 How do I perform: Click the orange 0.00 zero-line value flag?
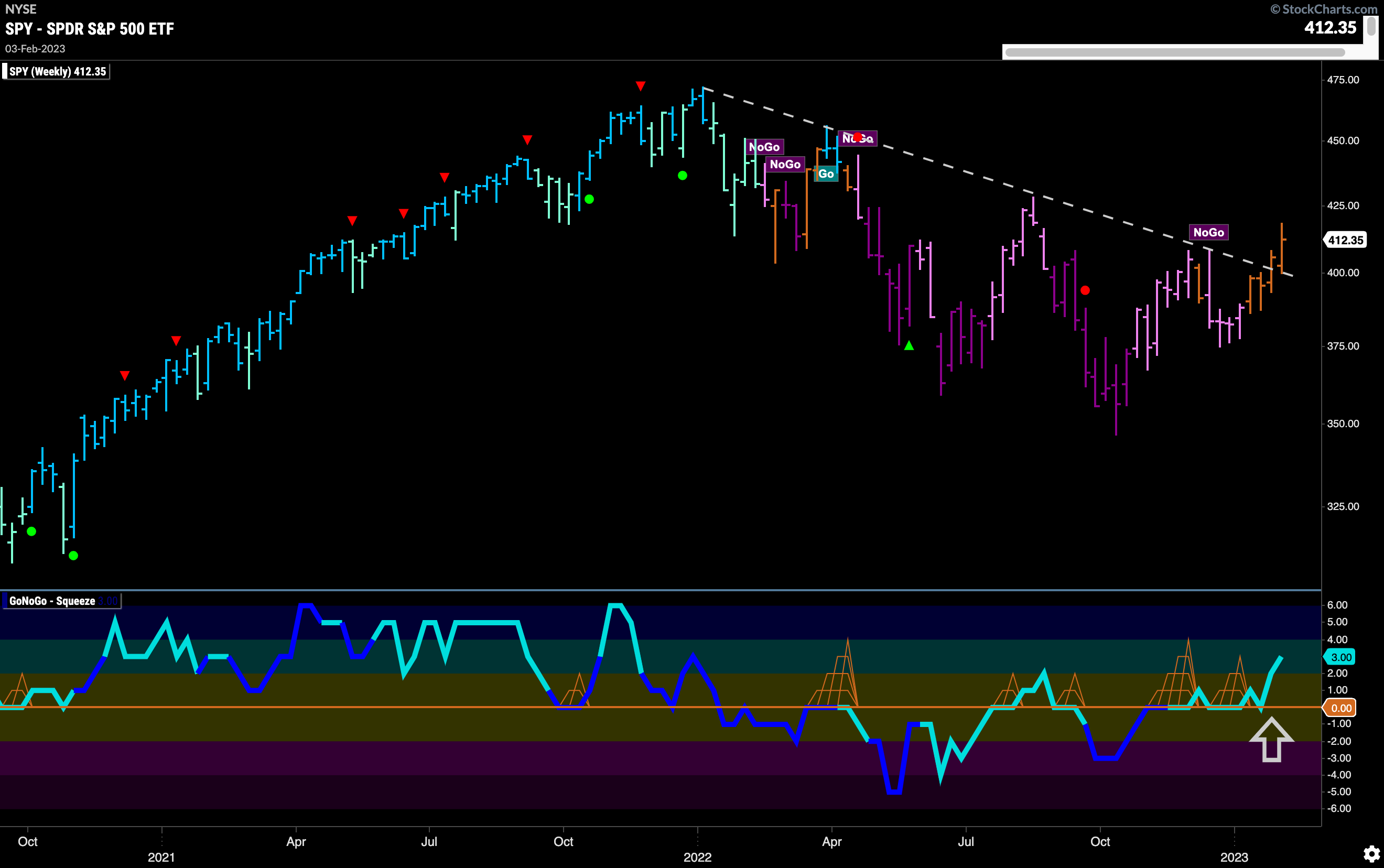coord(1340,708)
